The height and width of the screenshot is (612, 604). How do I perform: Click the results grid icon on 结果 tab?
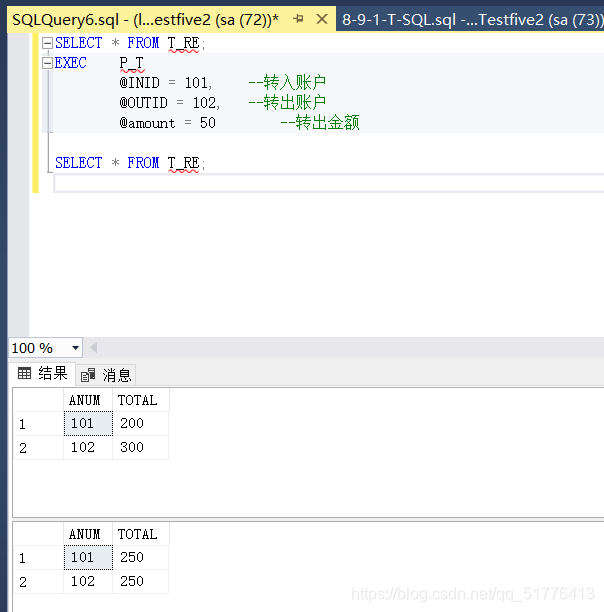24,374
